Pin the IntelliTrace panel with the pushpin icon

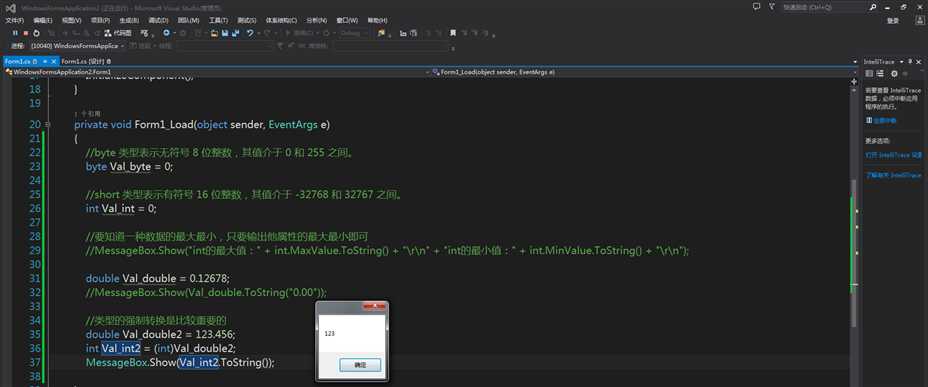click(910, 62)
